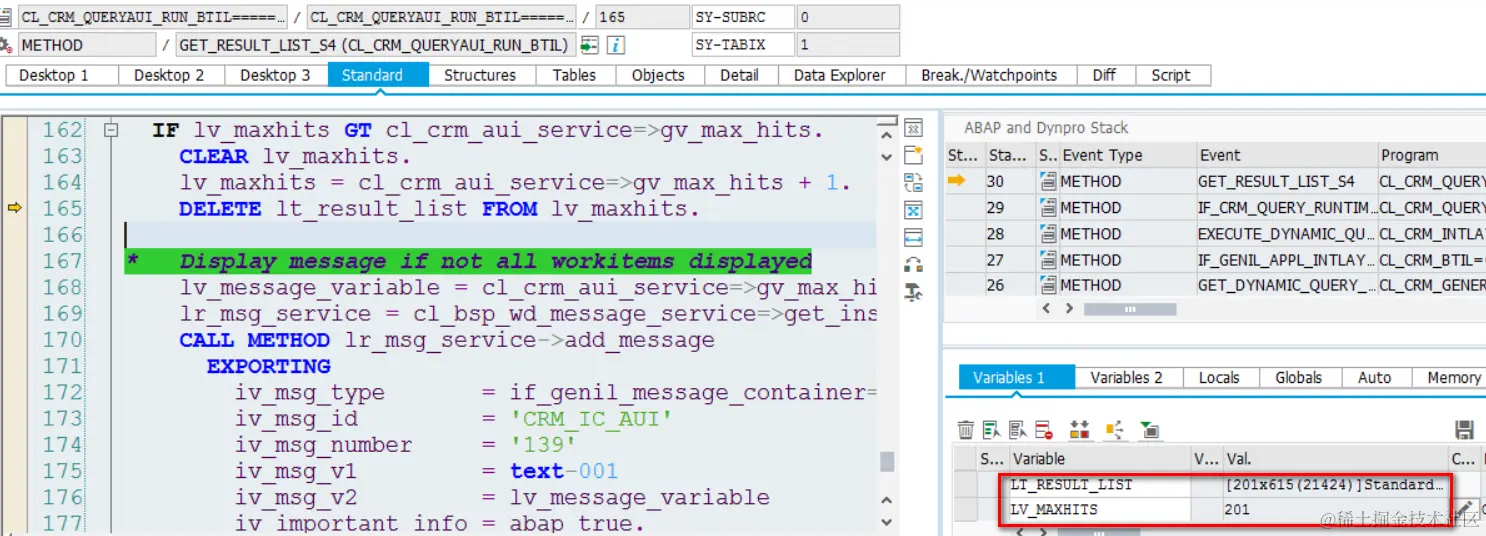Open the Structures tab
Screen dimensions: 1486x536
[x=480, y=75]
